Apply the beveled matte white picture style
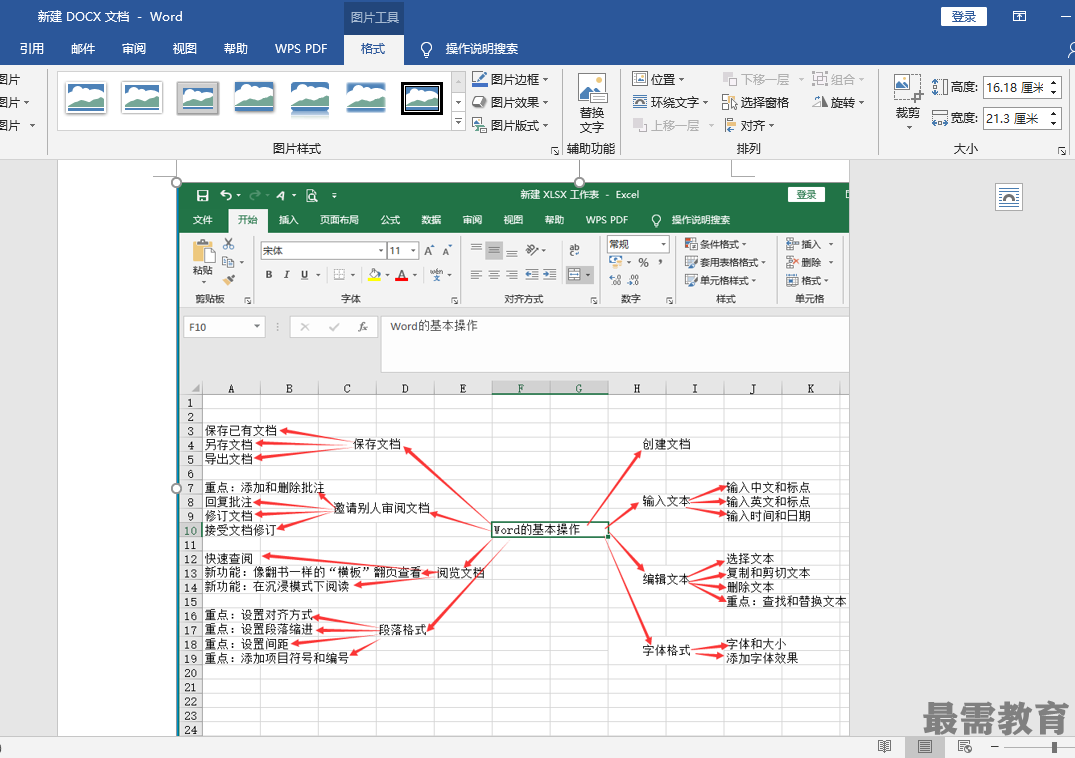 [142, 98]
